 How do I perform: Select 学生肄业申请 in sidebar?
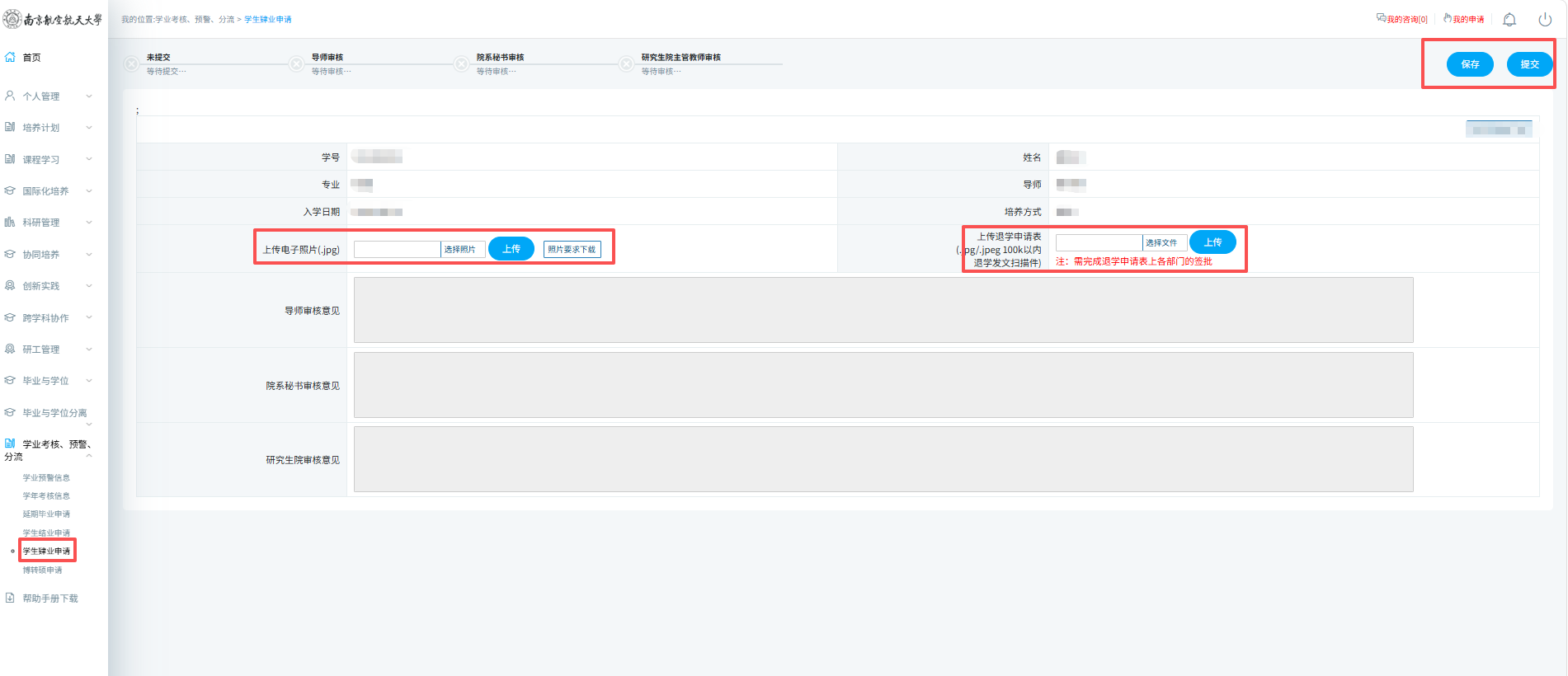pyautogui.click(x=46, y=551)
